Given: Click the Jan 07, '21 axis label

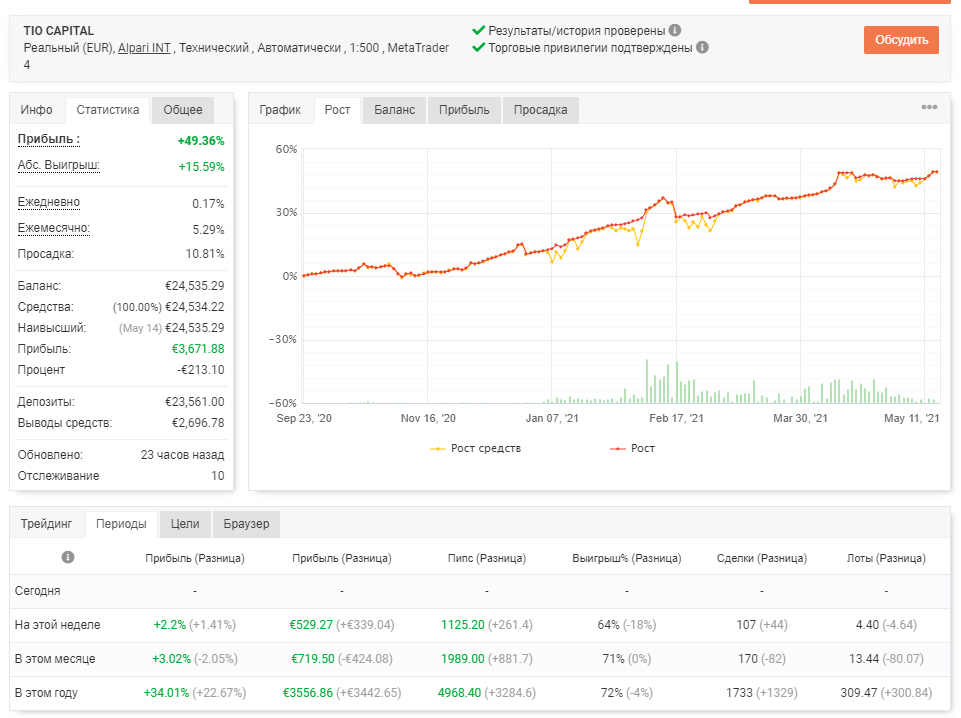Looking at the screenshot, I should (552, 418).
